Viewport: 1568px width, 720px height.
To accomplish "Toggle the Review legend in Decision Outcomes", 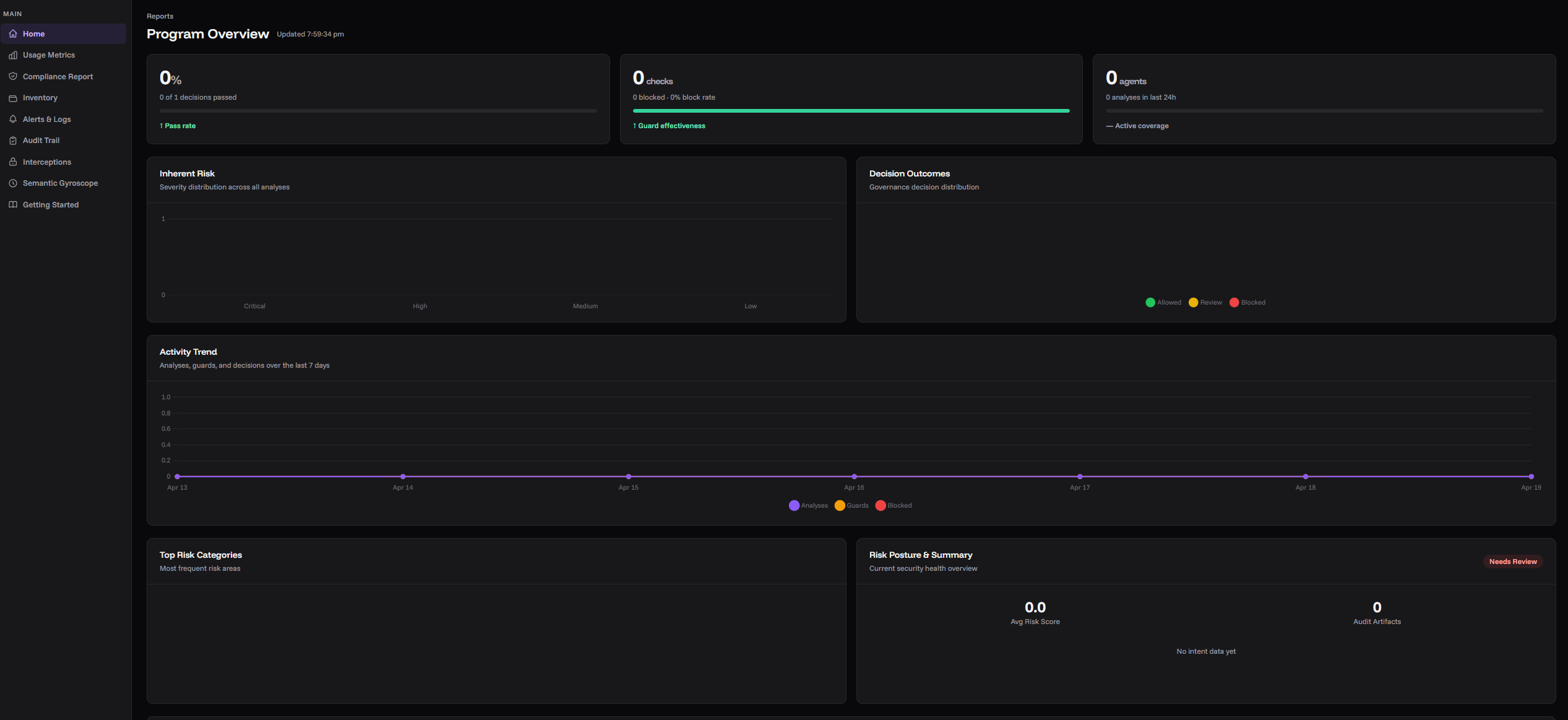I will click(1205, 303).
